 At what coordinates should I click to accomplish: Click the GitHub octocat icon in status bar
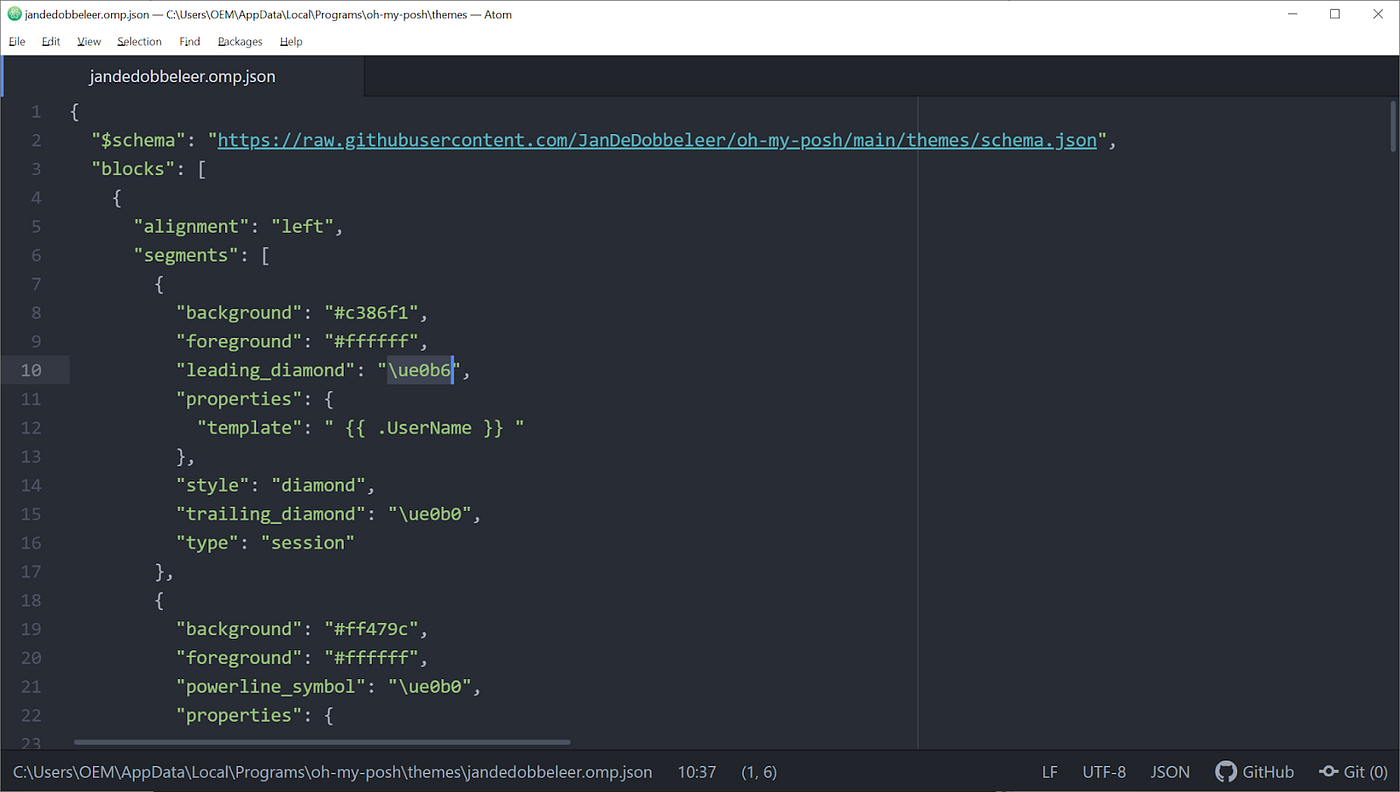tap(1226, 771)
